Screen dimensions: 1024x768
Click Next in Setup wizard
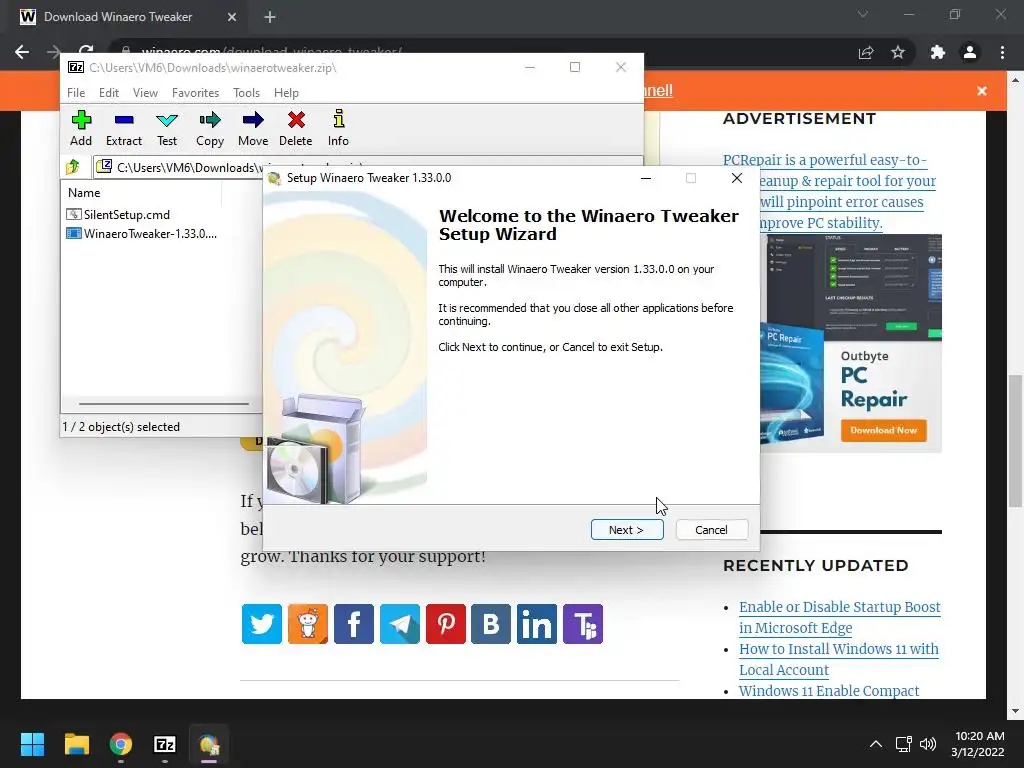coord(627,530)
